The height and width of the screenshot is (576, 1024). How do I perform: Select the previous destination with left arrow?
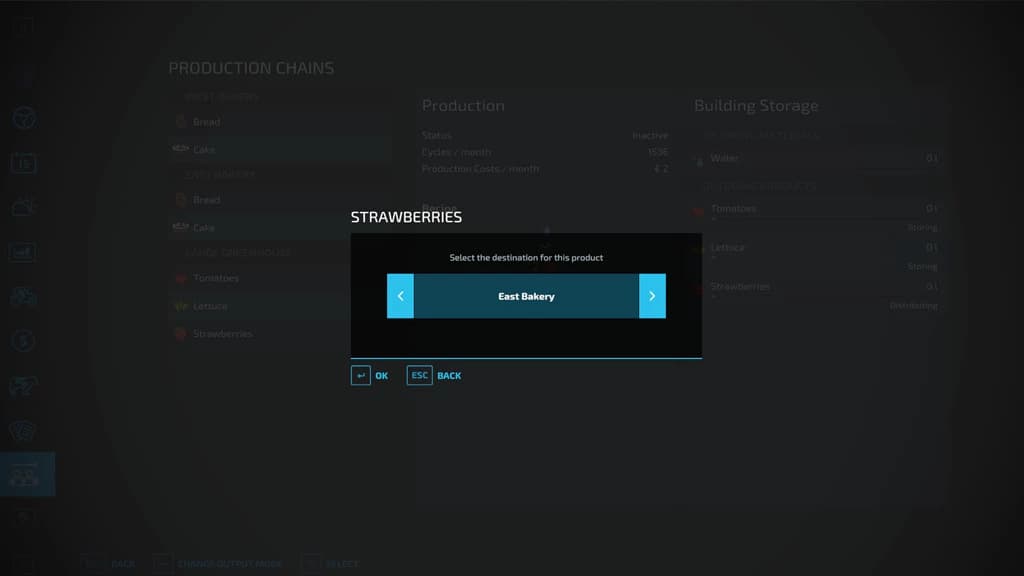[x=400, y=296]
